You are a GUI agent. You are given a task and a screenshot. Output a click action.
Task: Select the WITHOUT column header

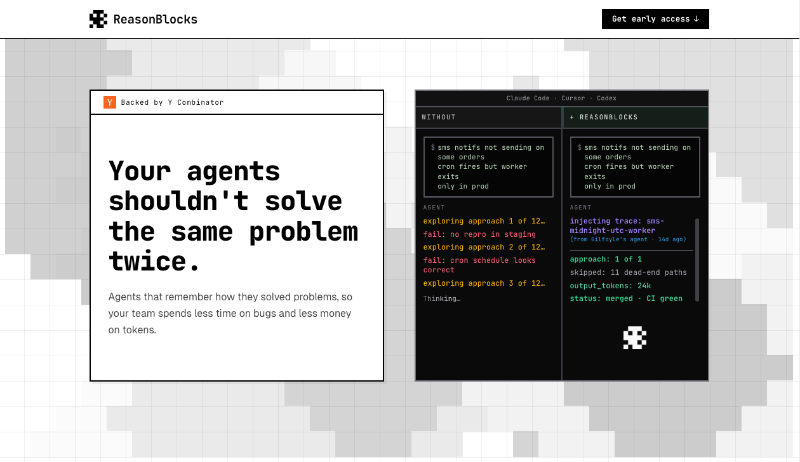tap(488, 117)
